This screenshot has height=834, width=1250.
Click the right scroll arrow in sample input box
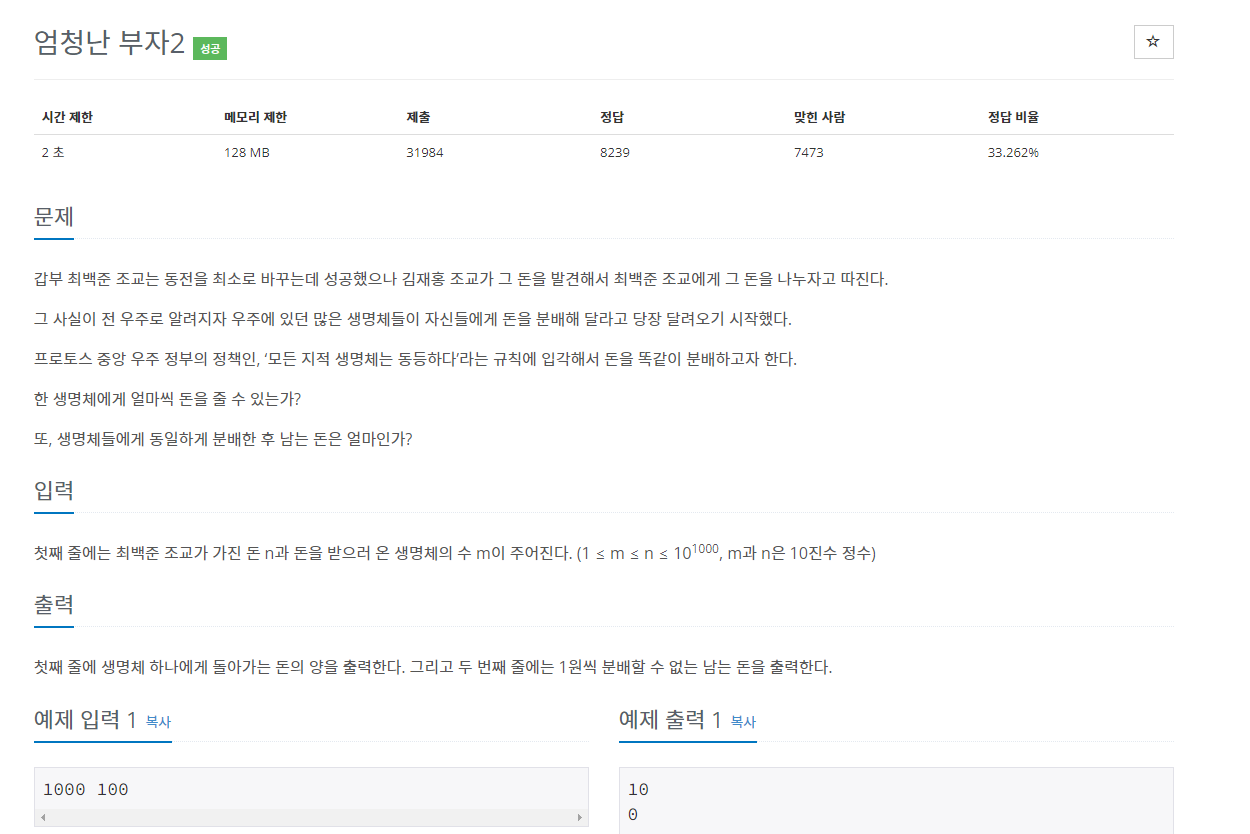click(580, 817)
